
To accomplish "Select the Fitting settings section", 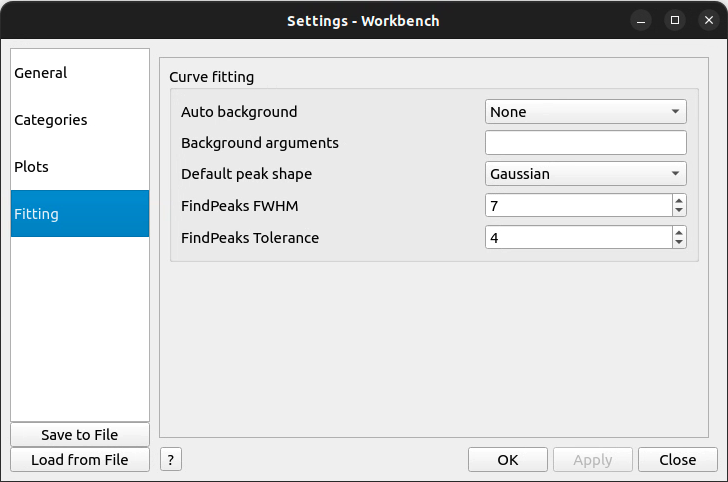I will click(37, 214).
